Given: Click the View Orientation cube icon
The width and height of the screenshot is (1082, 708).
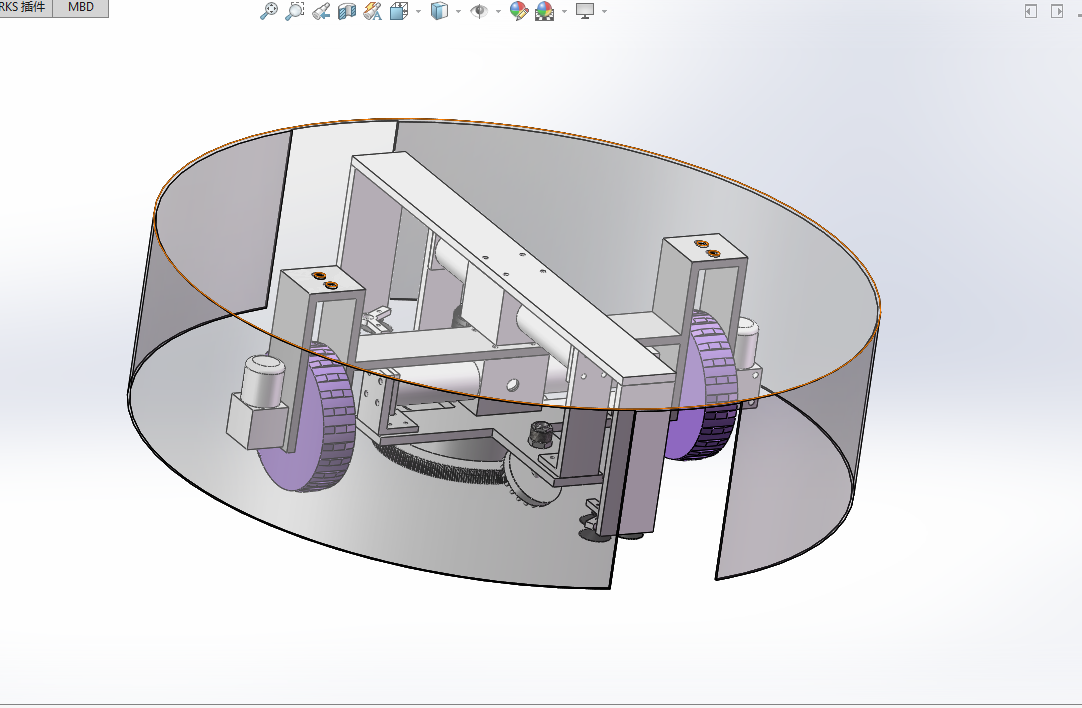Looking at the screenshot, I should (x=398, y=11).
